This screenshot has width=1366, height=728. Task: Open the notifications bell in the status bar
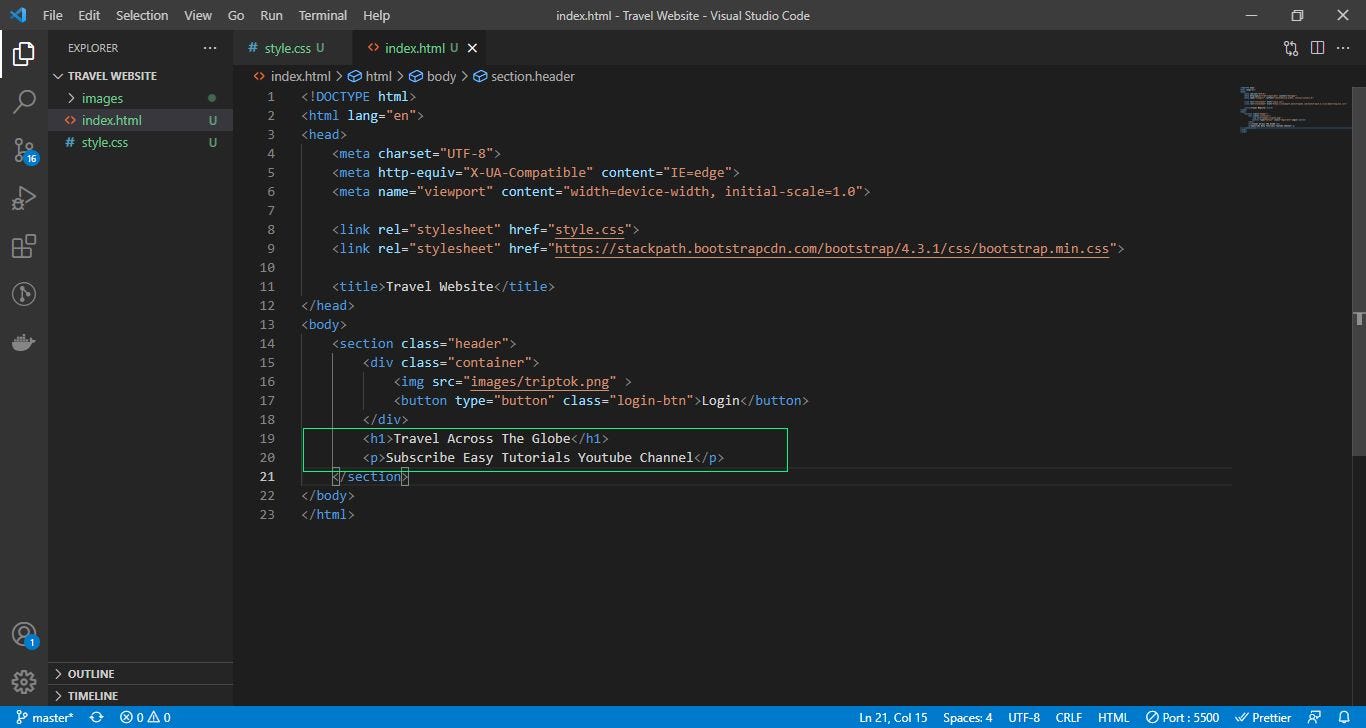pyautogui.click(x=1345, y=717)
